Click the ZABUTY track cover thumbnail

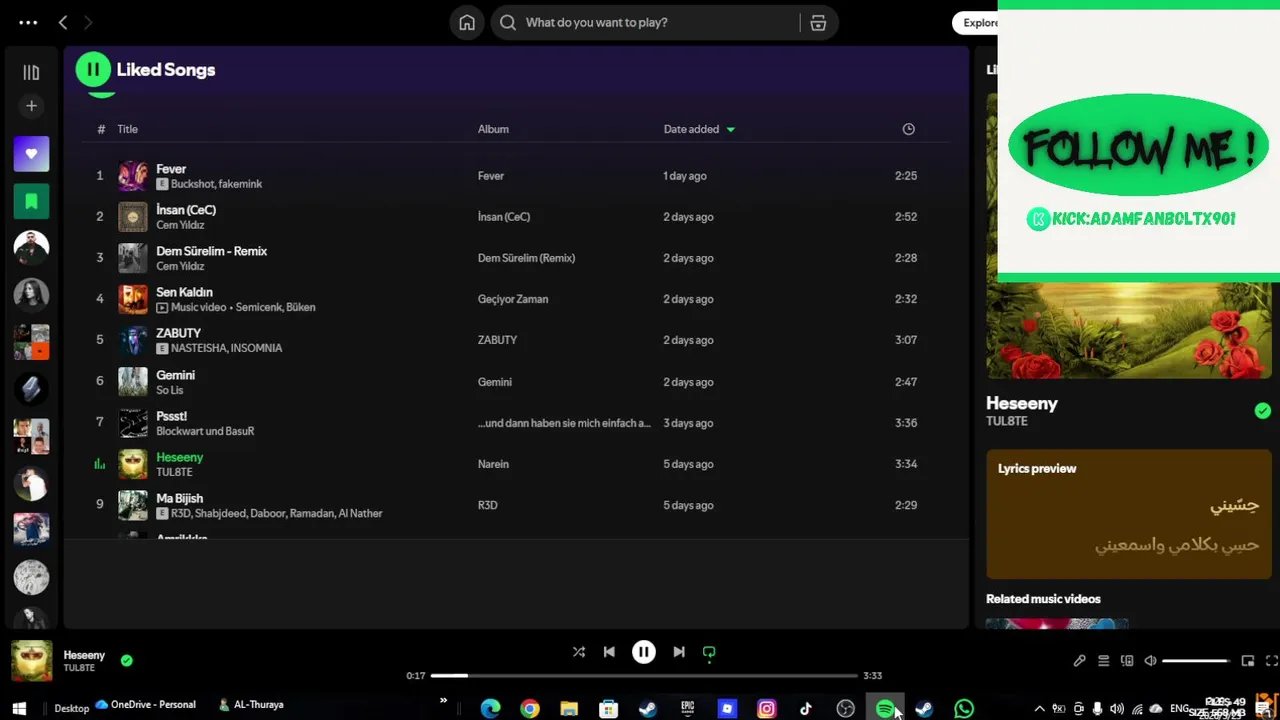click(133, 340)
